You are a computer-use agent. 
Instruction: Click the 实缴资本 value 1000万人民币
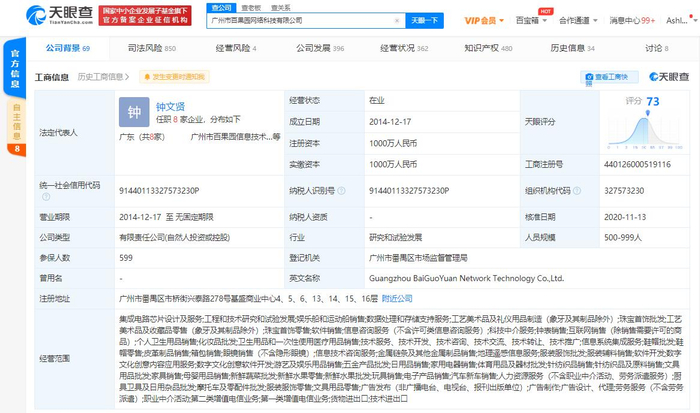coord(393,164)
